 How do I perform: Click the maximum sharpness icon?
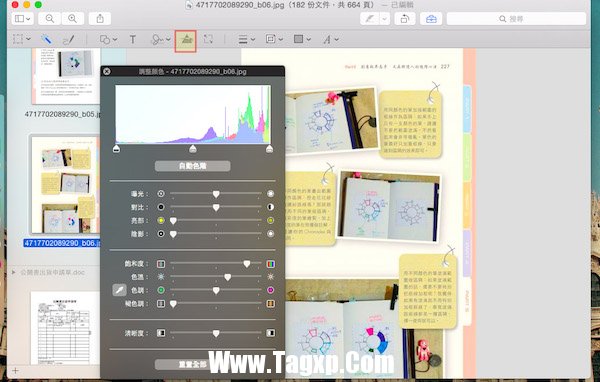coord(271,333)
